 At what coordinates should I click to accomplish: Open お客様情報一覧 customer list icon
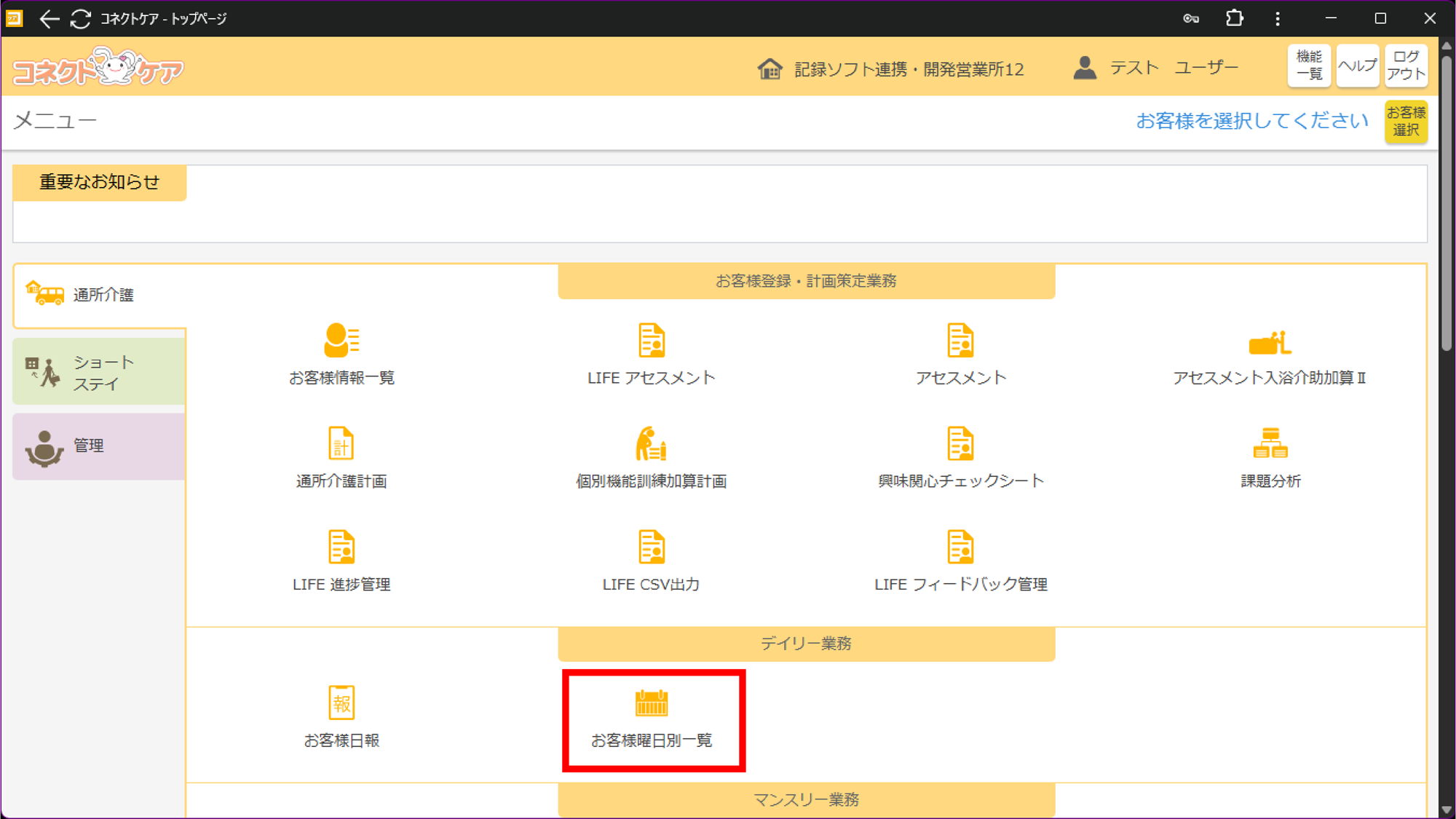341,341
